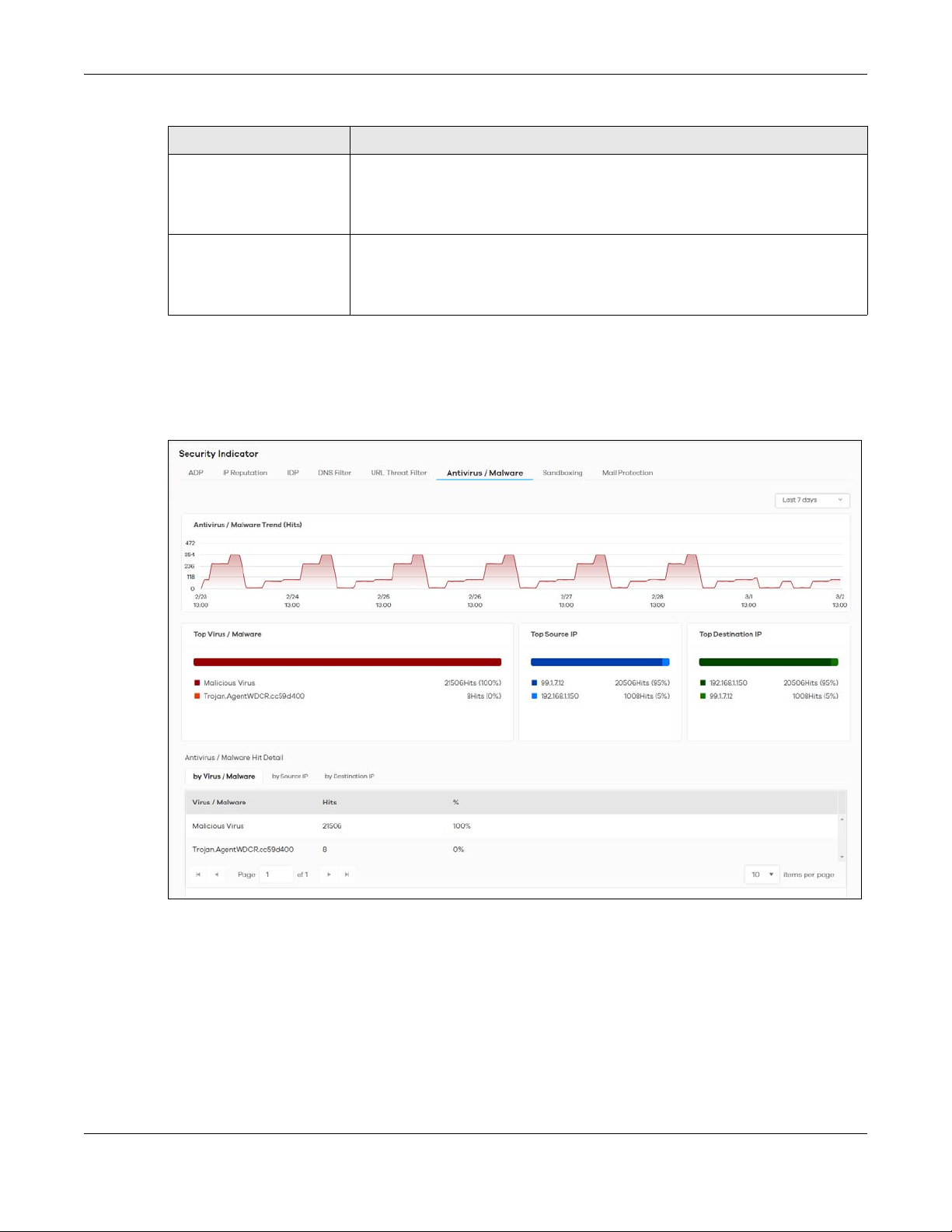The width and height of the screenshot is (952, 1232).
Task: Click the 3/1 13:00 trend chart axis label
Action: point(748,601)
